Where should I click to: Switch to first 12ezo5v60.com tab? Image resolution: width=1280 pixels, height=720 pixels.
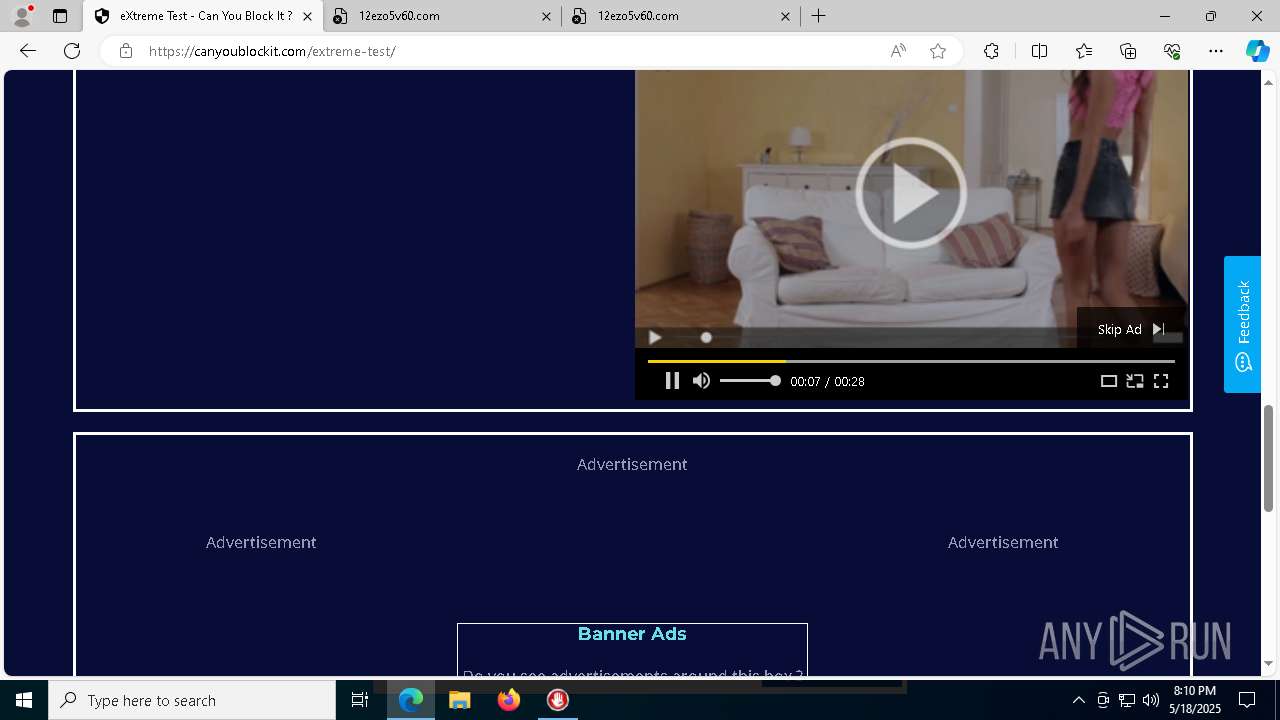click(443, 16)
